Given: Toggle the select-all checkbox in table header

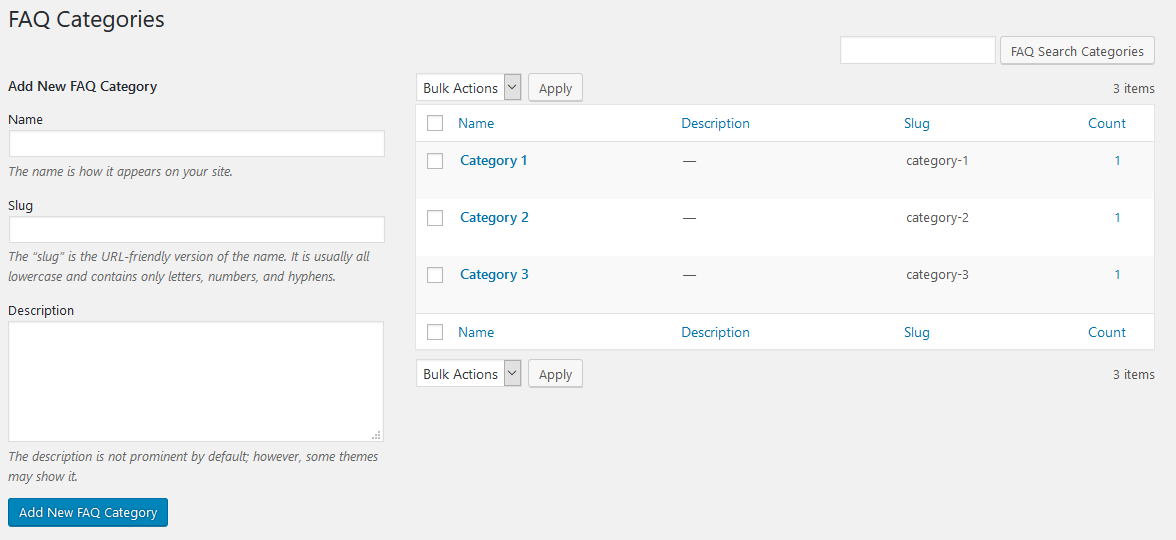Looking at the screenshot, I should click(x=435, y=124).
